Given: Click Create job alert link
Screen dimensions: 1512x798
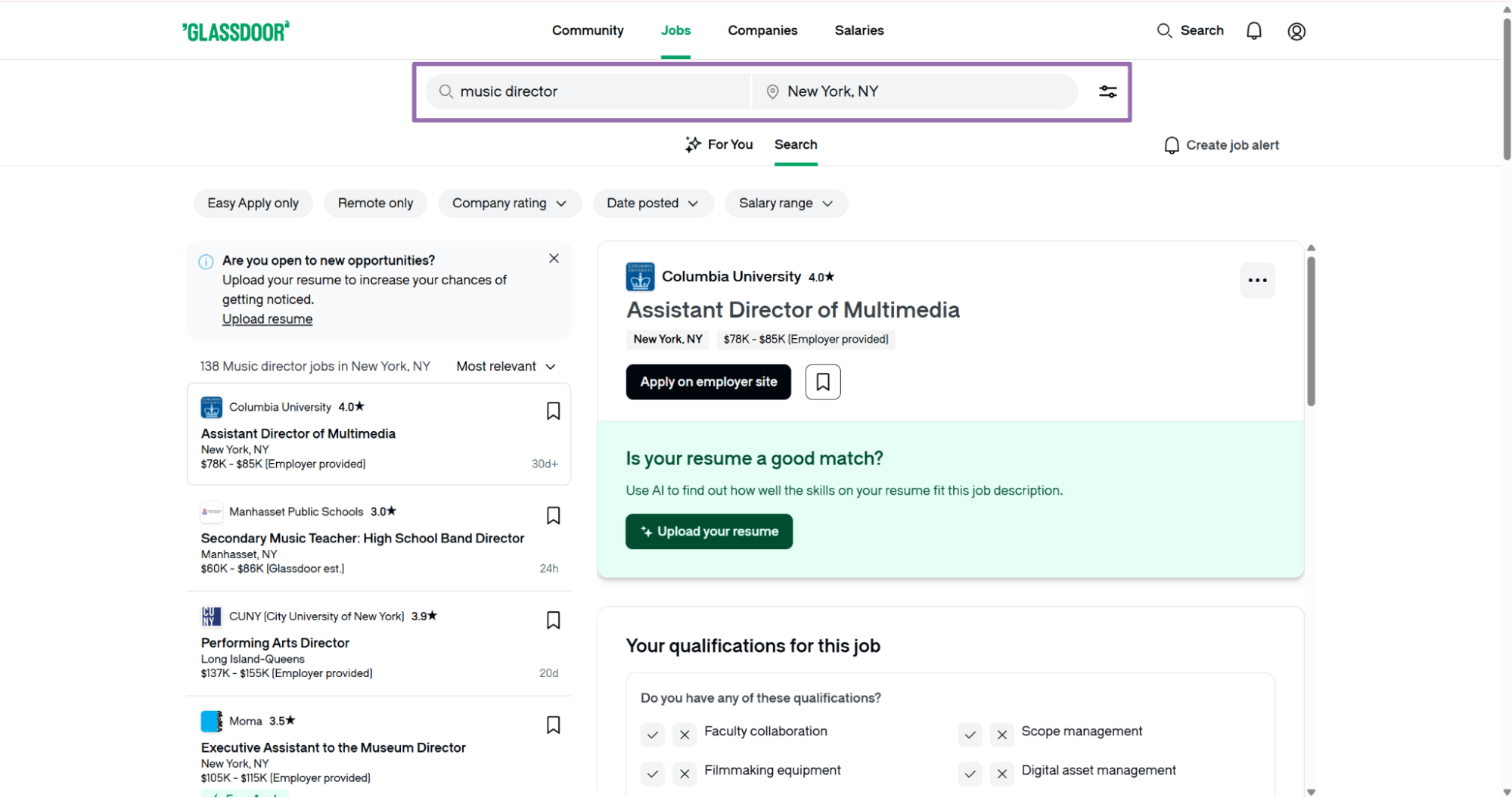Looking at the screenshot, I should (1232, 145).
